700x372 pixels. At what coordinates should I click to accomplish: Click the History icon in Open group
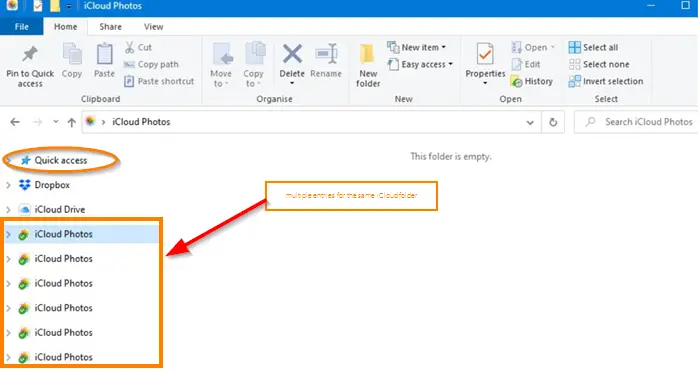[x=517, y=81]
